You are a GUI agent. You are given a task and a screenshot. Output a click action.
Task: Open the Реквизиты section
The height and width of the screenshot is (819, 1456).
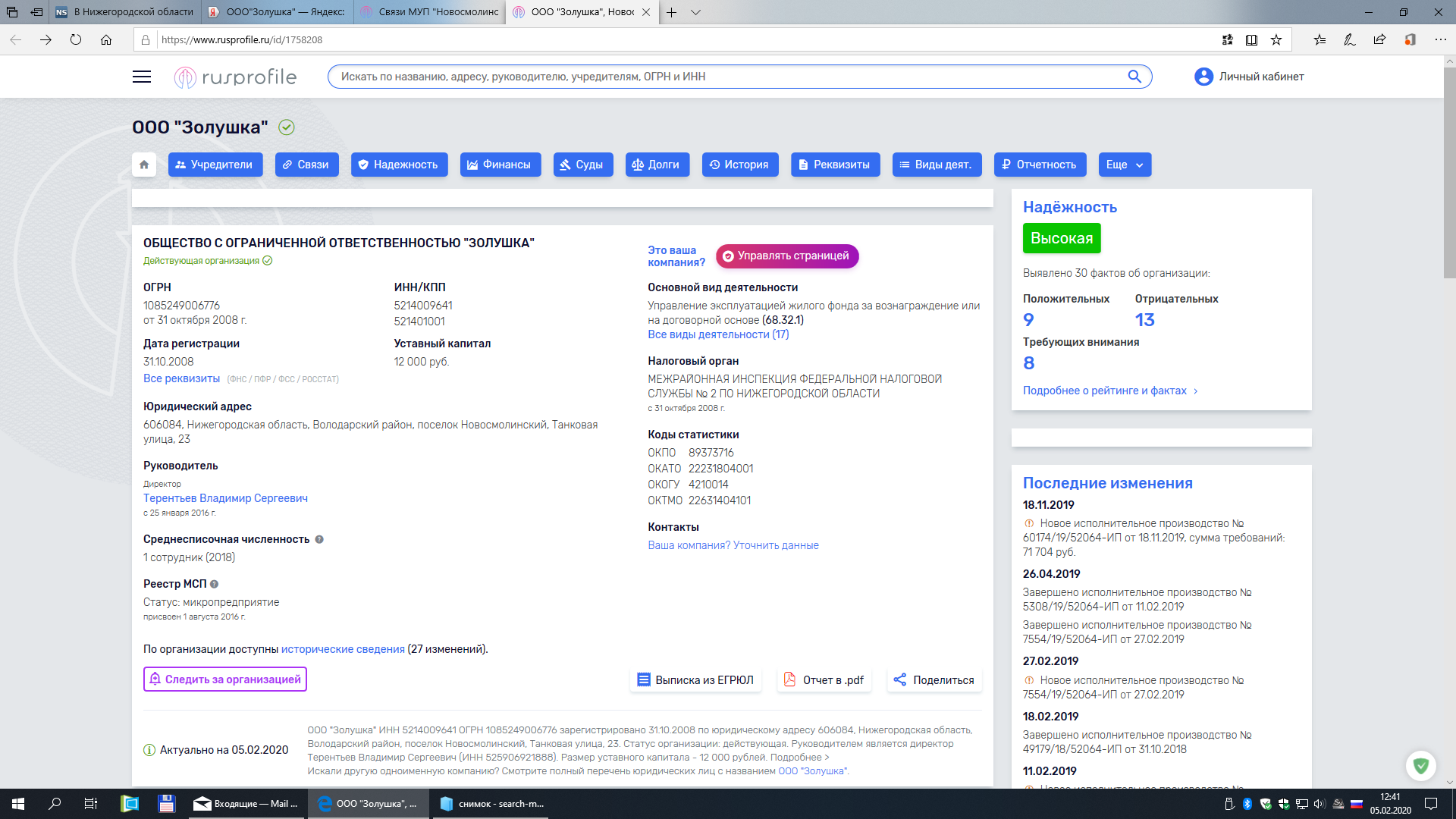pos(836,165)
